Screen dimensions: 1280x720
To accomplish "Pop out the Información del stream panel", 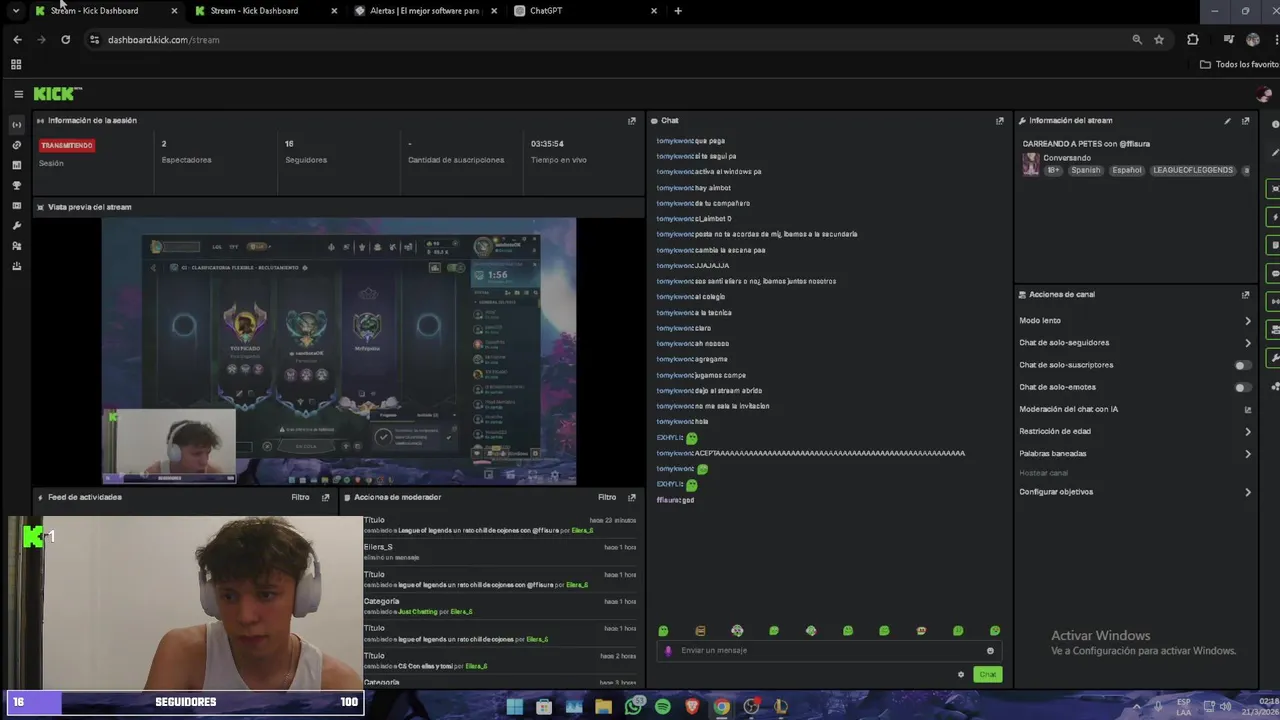I will pos(1245,120).
